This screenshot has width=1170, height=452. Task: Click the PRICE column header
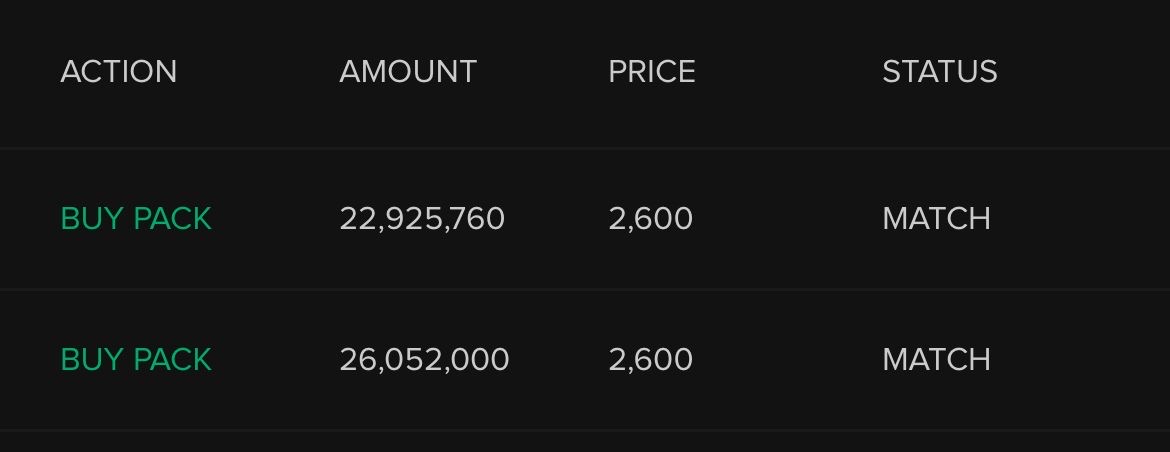pyautogui.click(x=651, y=72)
